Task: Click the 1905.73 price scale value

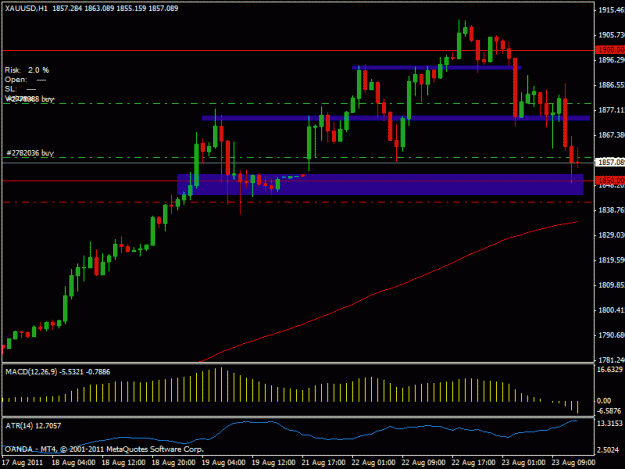Action: (611, 35)
